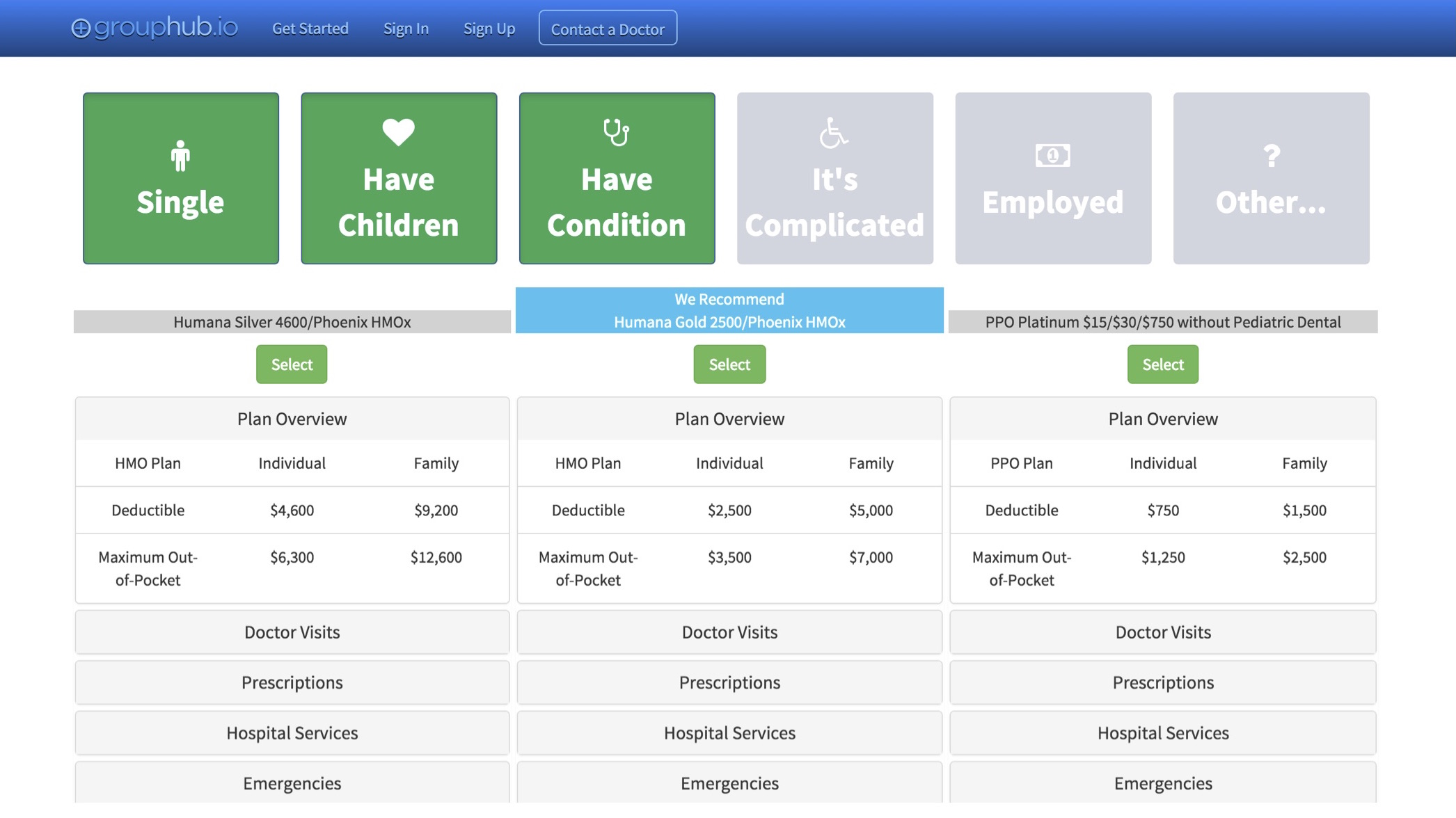The image size is (1456, 818).
Task: Click the $1,500 family deductible value
Action: [x=1305, y=510]
